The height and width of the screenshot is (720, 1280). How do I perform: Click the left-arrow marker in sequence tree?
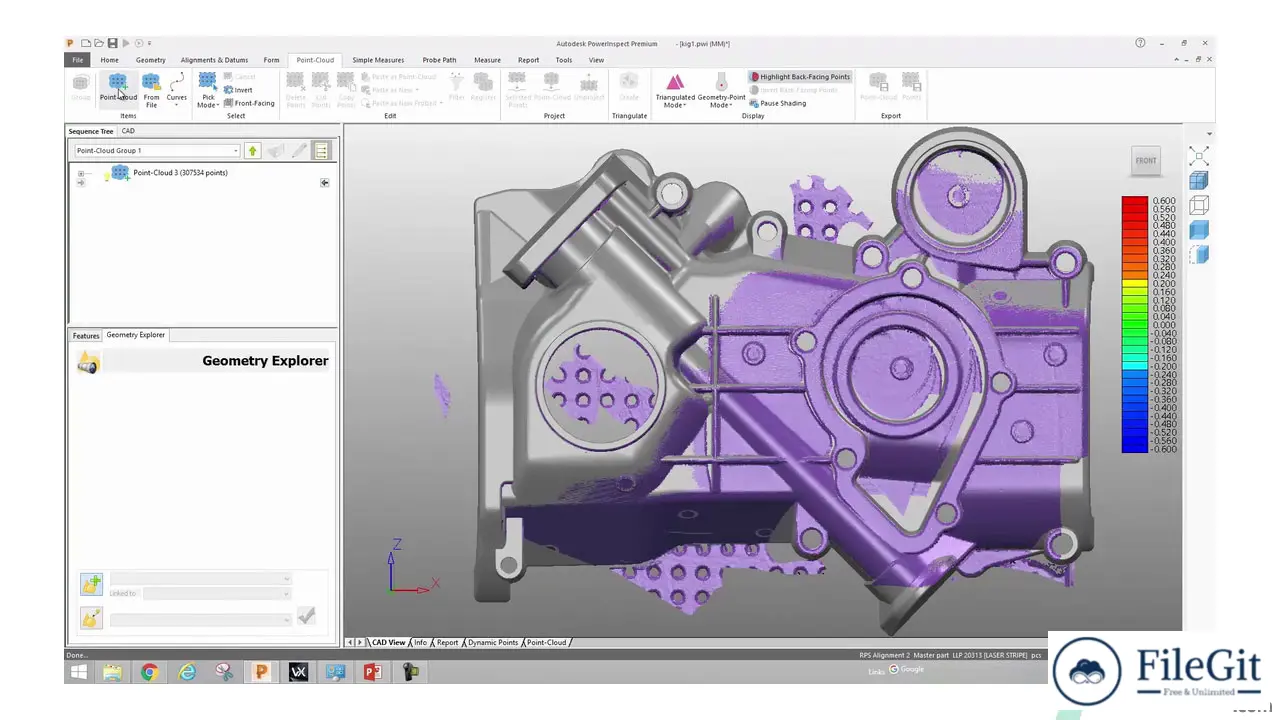tap(324, 182)
